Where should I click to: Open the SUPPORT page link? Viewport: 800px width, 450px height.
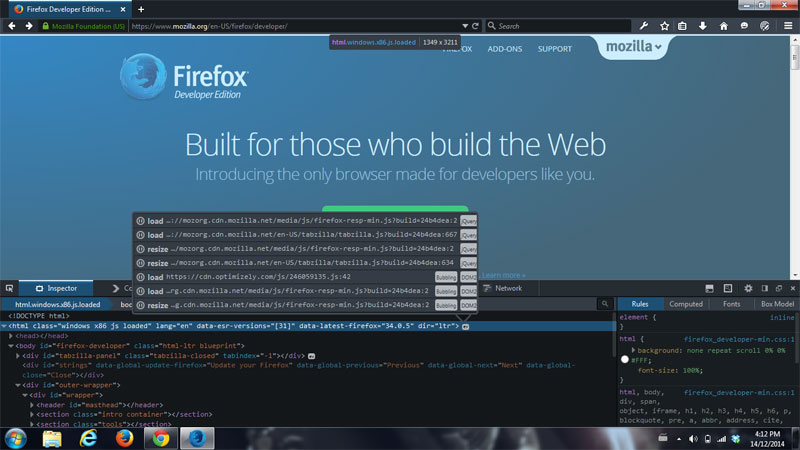[x=555, y=49]
